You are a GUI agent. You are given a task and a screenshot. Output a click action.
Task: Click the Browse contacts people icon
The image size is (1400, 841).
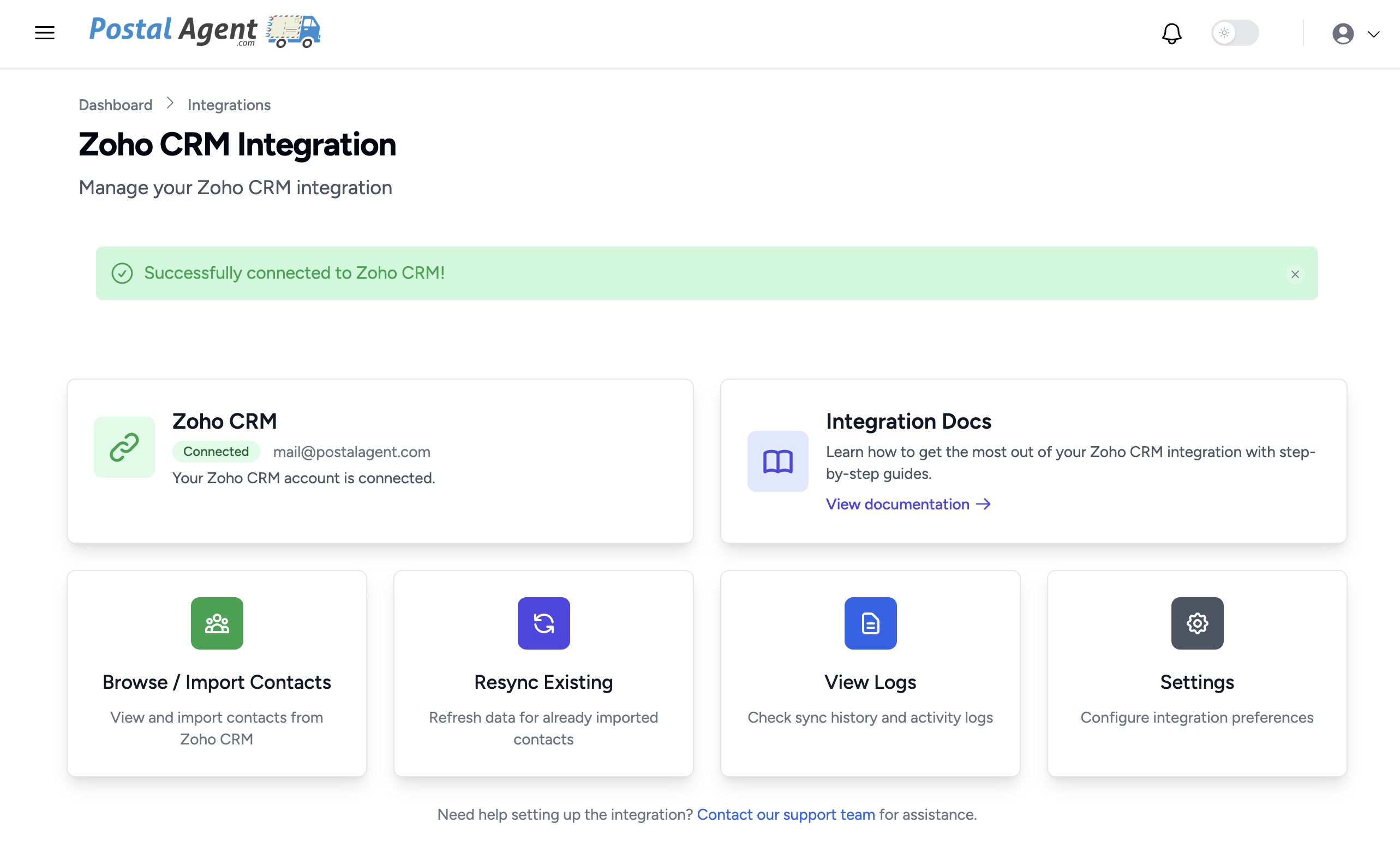point(217,623)
